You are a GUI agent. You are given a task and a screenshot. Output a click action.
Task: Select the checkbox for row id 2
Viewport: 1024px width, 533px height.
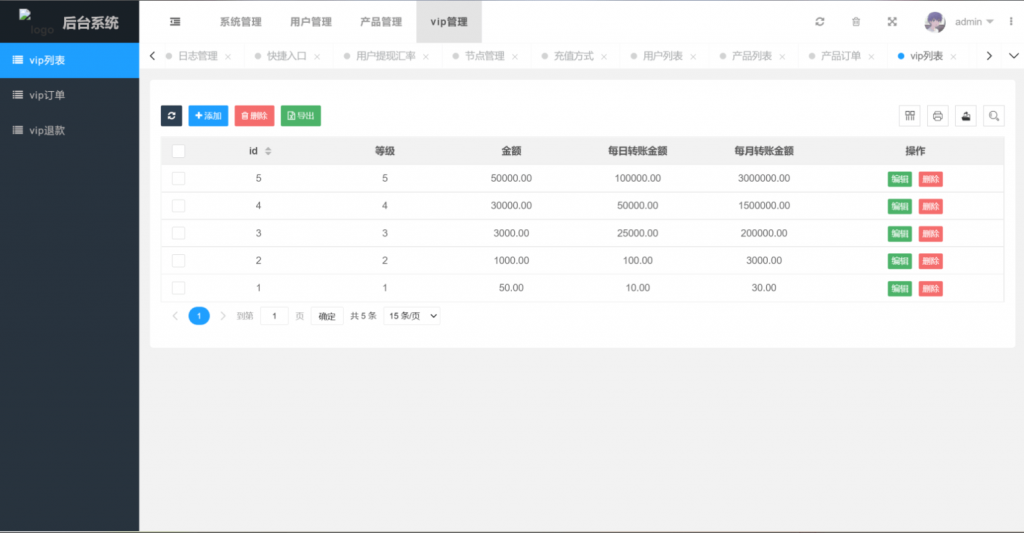point(178,260)
